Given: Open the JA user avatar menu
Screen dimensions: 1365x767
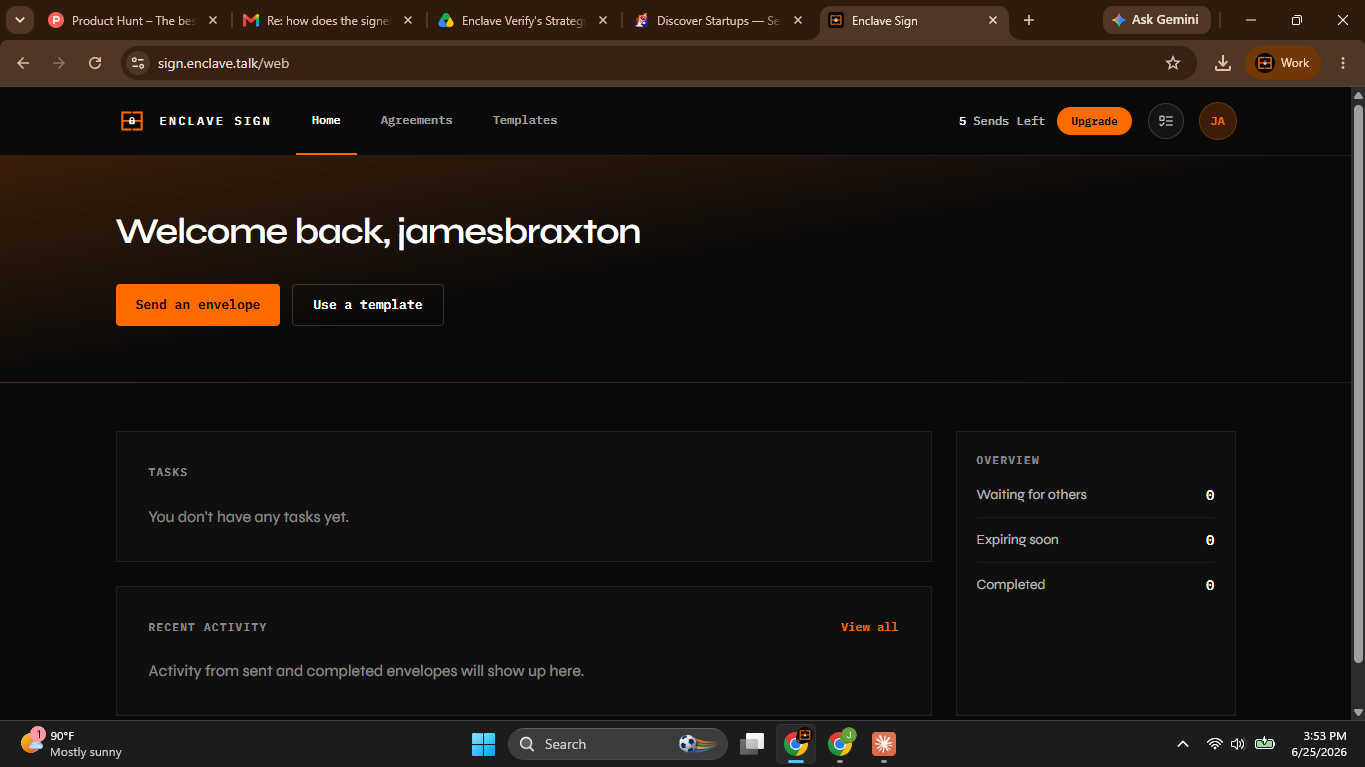Looking at the screenshot, I should coord(1217,121).
